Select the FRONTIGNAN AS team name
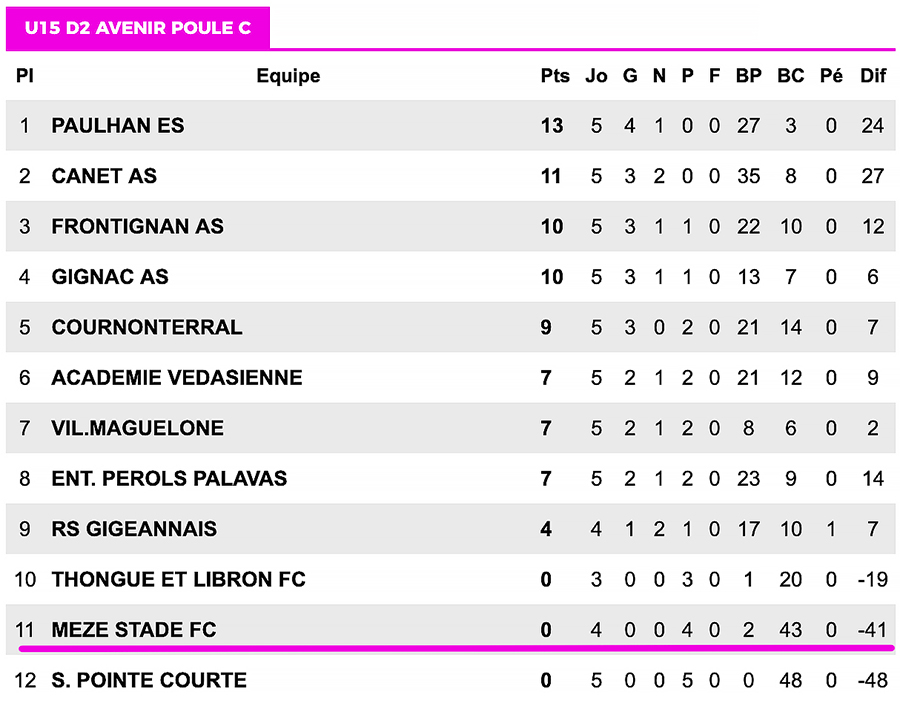The image size is (900, 706). (138, 227)
